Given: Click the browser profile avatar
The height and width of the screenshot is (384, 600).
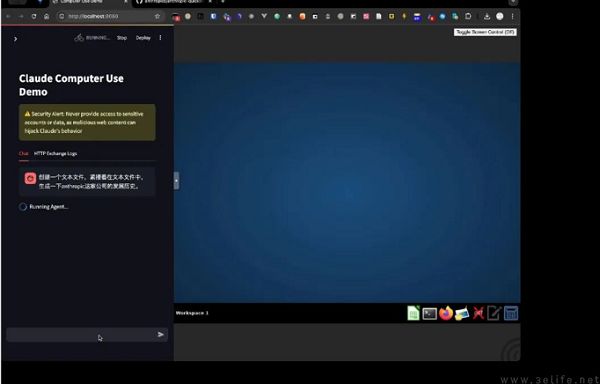Looking at the screenshot, I should coord(500,16).
